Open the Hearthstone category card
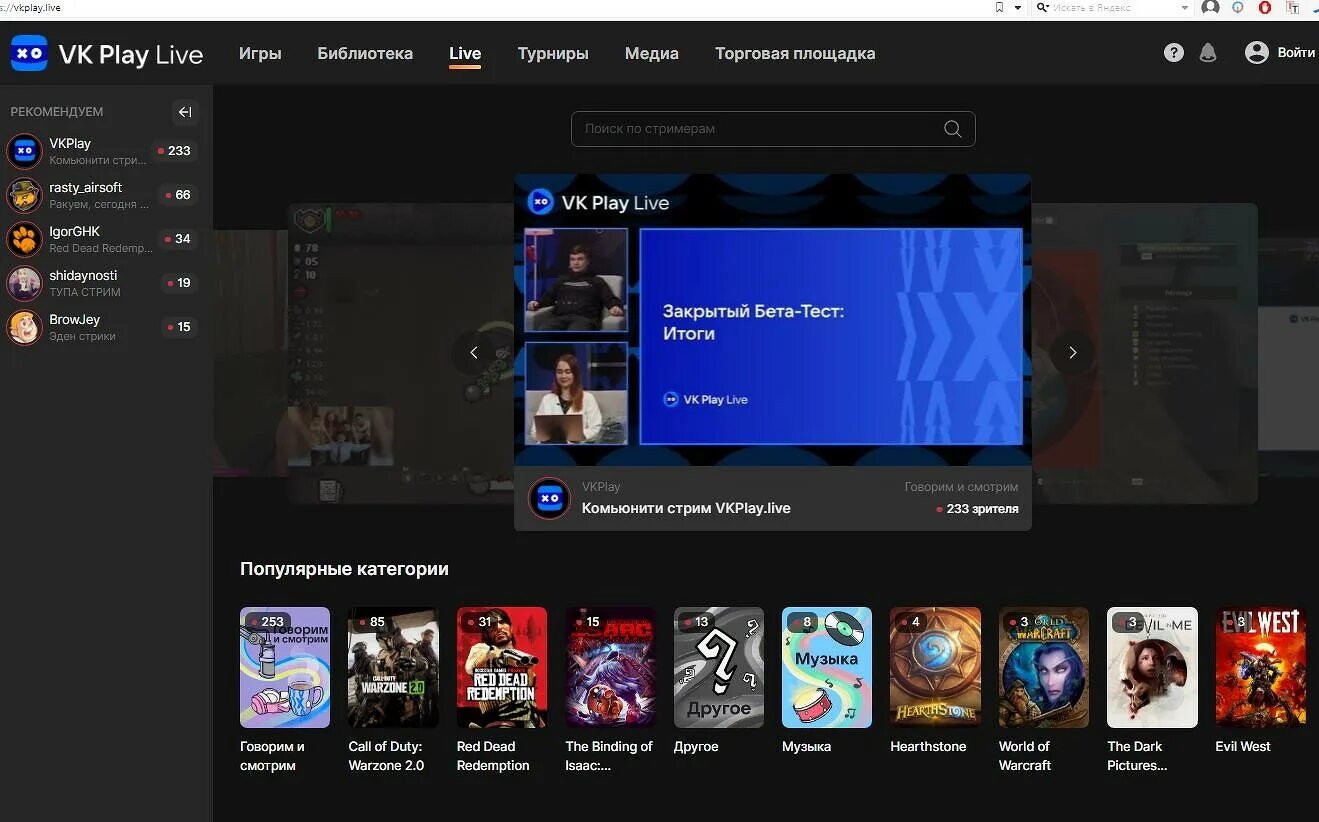This screenshot has width=1319, height=822. [x=935, y=667]
